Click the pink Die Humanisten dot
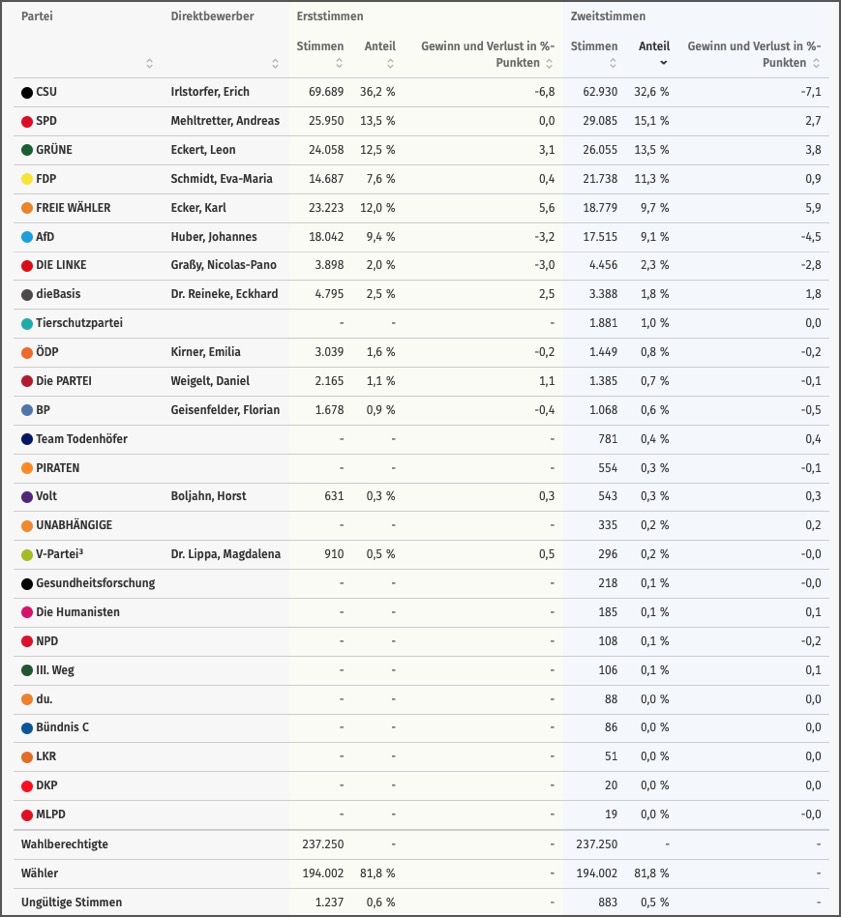 pos(27,613)
